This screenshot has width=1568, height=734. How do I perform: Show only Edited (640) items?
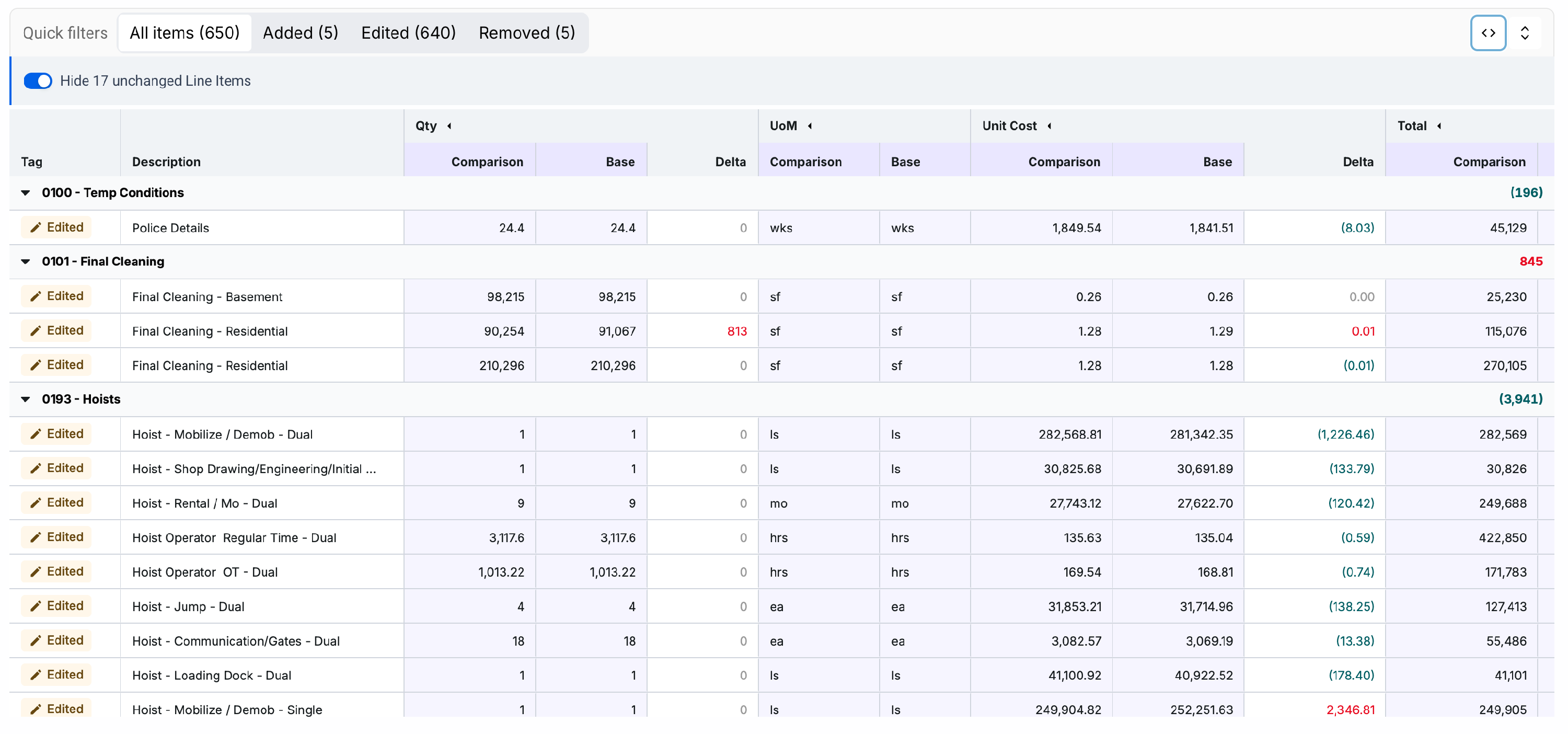point(408,33)
